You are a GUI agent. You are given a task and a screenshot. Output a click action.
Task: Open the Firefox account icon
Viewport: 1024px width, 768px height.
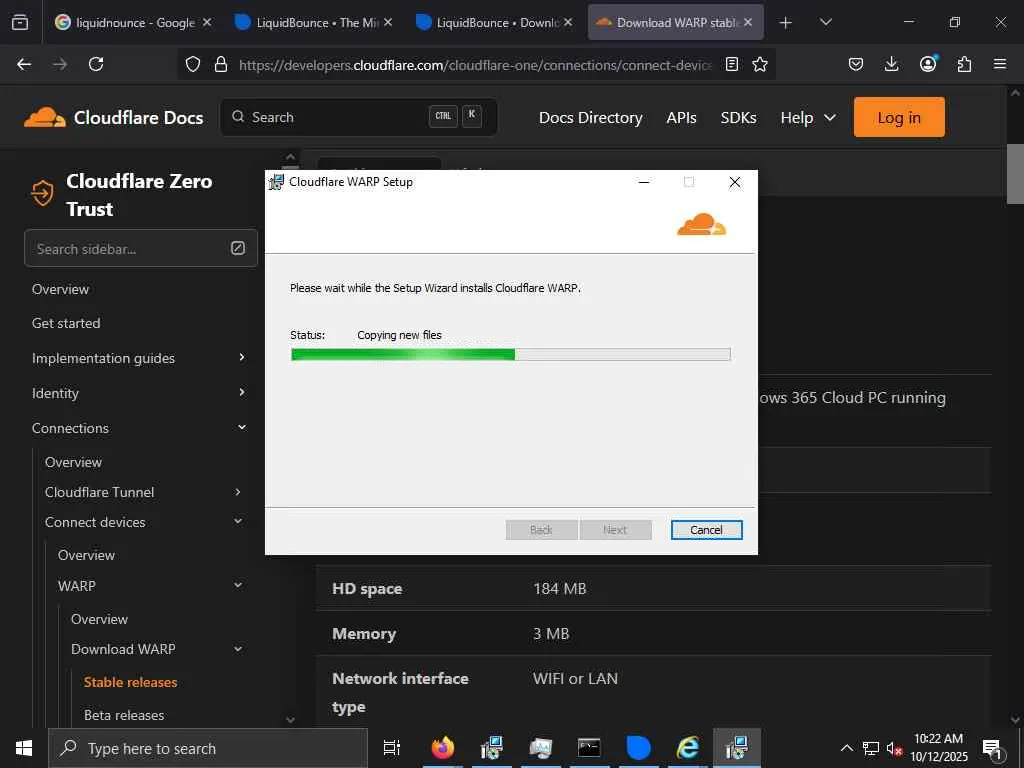pyautogui.click(x=928, y=64)
